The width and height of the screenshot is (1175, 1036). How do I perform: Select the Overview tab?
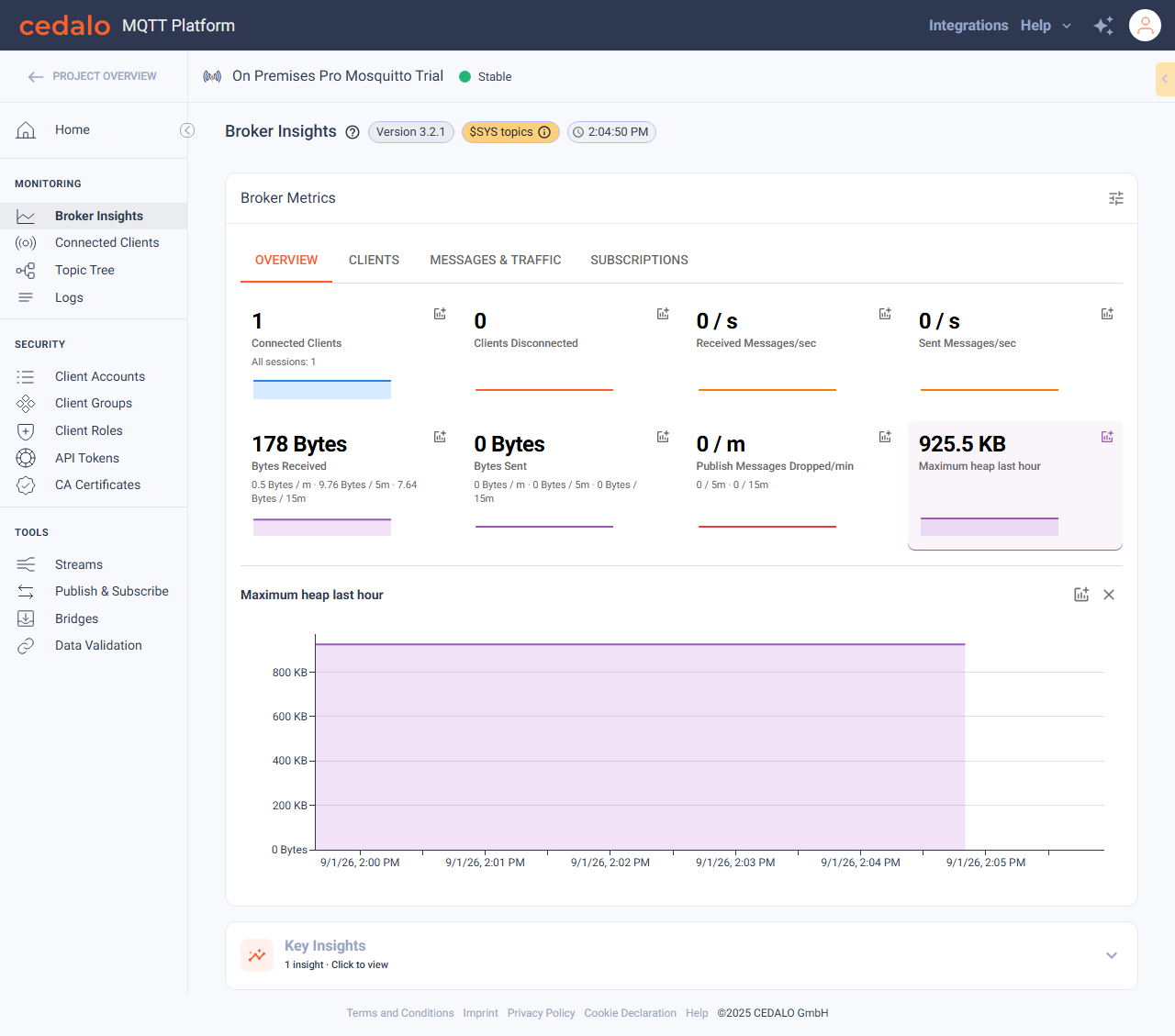tap(286, 261)
